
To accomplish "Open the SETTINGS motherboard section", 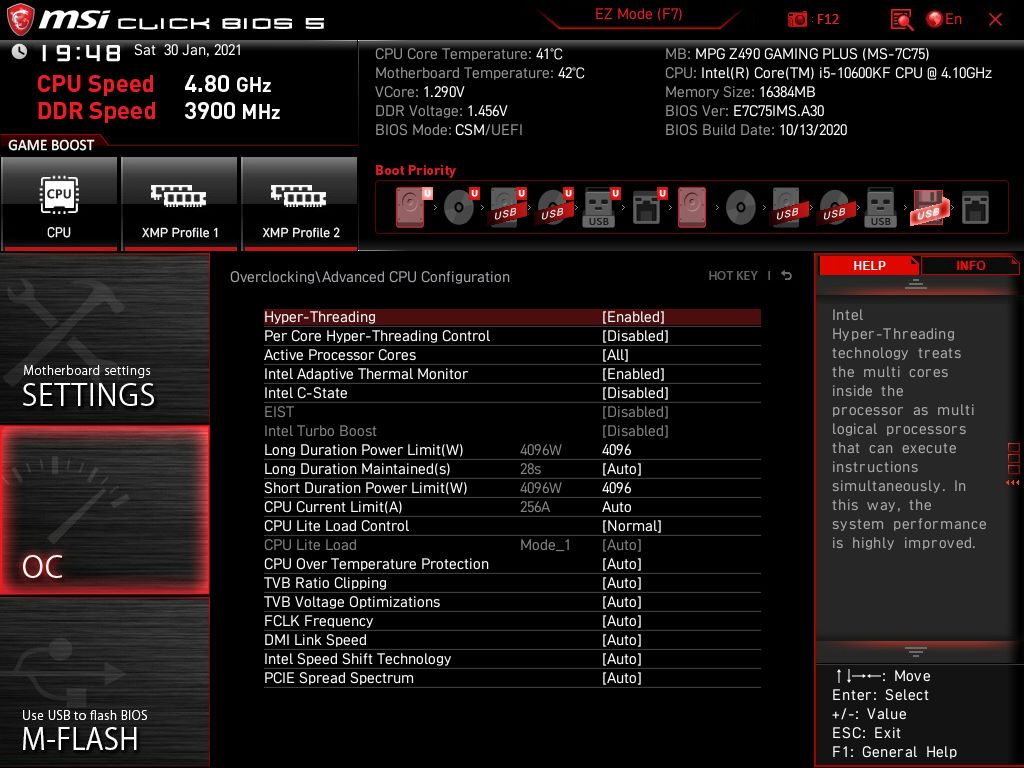I will point(104,339).
